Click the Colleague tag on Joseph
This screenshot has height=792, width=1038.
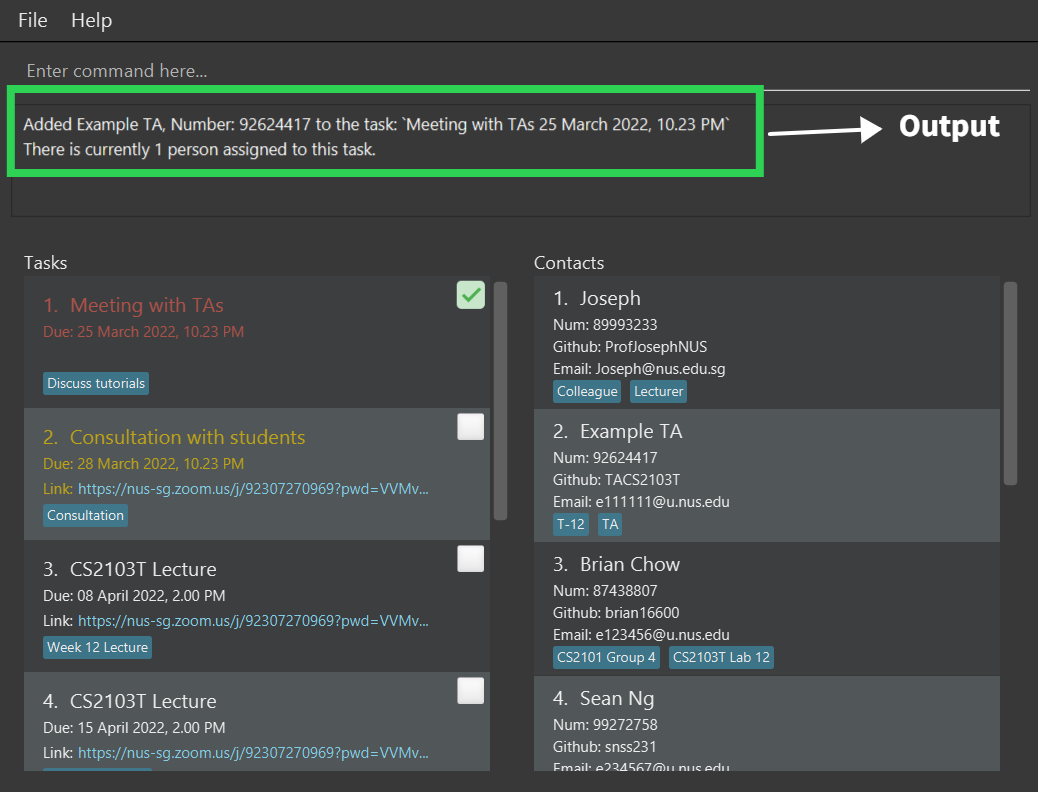point(587,391)
